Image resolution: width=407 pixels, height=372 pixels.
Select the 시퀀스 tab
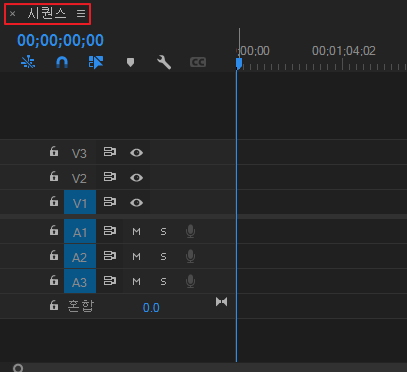(47, 14)
